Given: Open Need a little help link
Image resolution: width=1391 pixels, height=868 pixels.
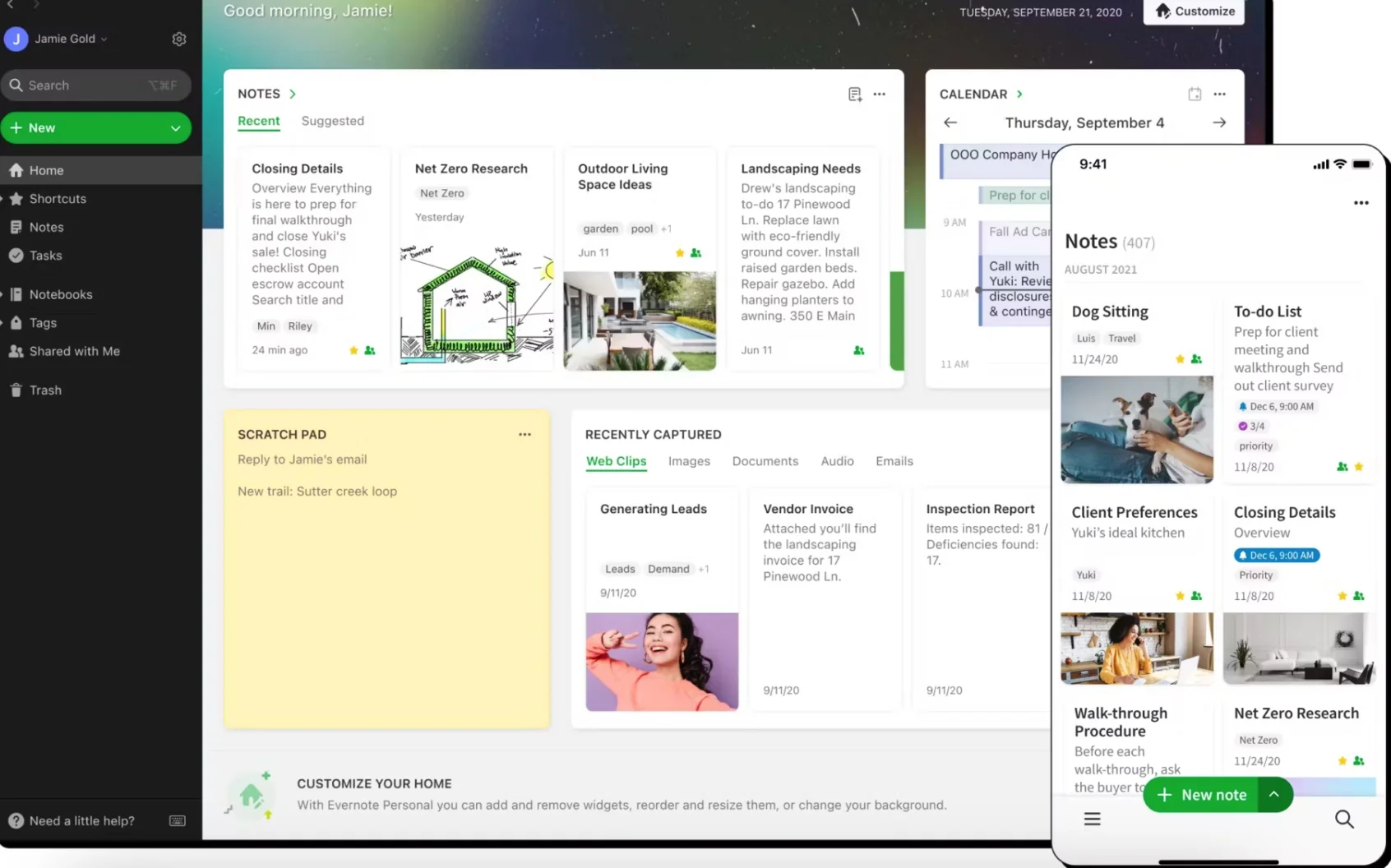Looking at the screenshot, I should click(x=81, y=821).
